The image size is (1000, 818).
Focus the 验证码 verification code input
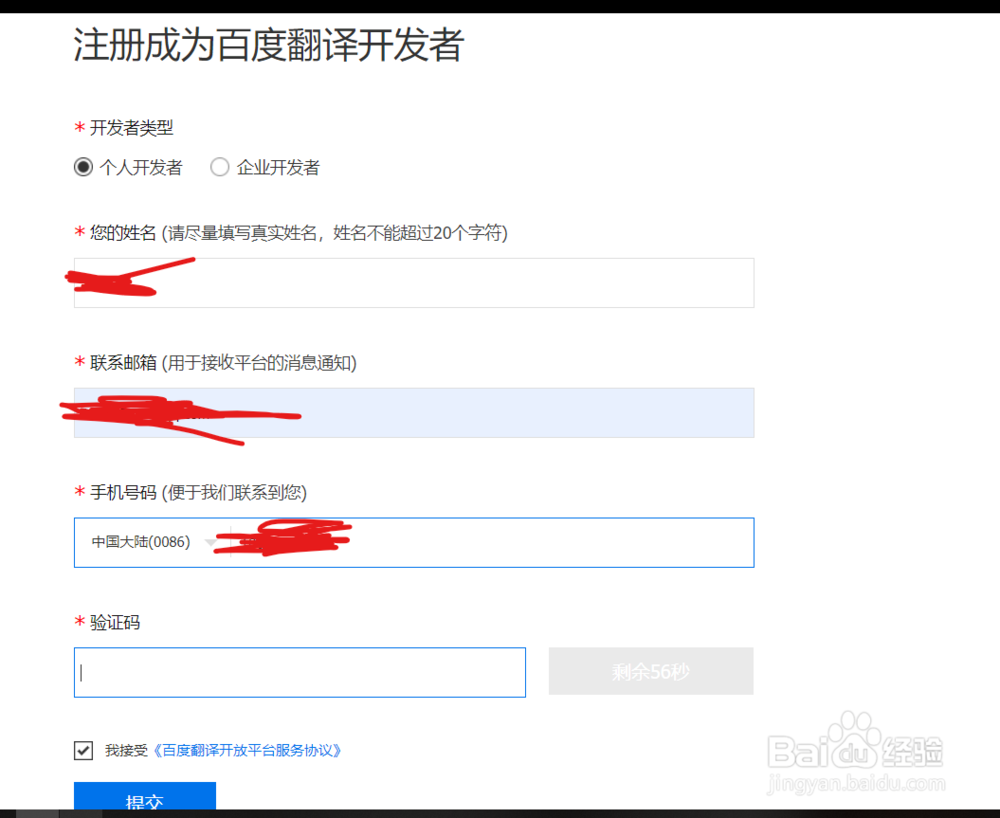(300, 673)
